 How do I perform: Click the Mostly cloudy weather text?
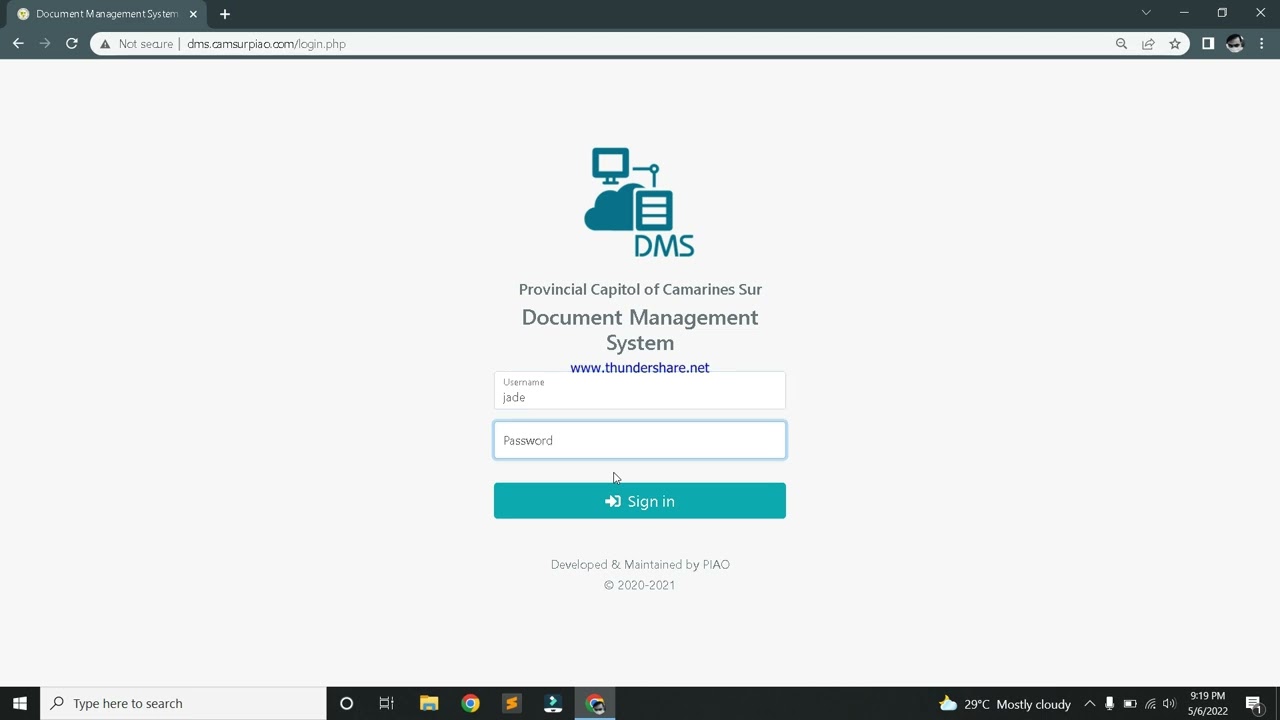click(1033, 704)
